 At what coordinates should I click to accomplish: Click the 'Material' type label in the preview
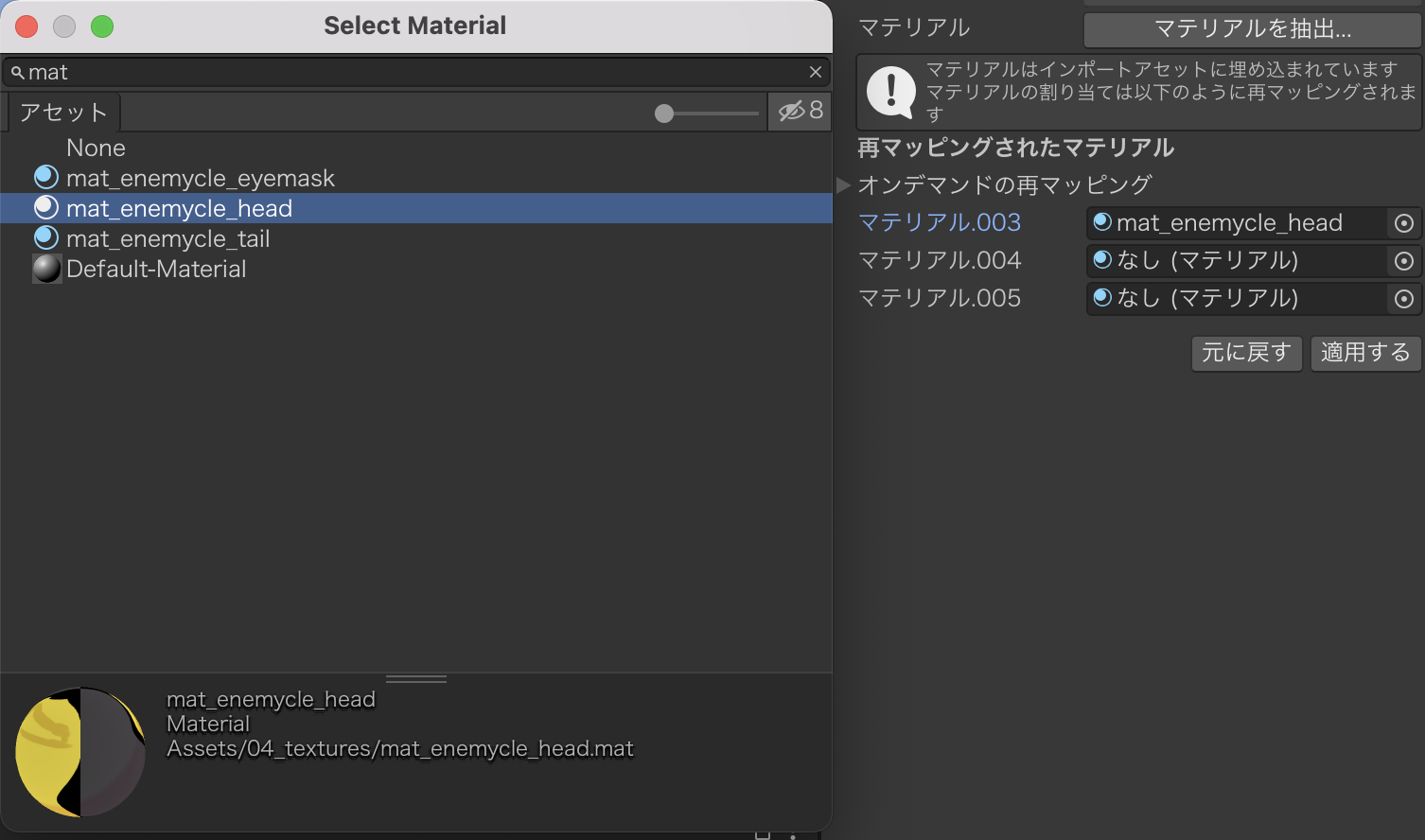coord(208,724)
